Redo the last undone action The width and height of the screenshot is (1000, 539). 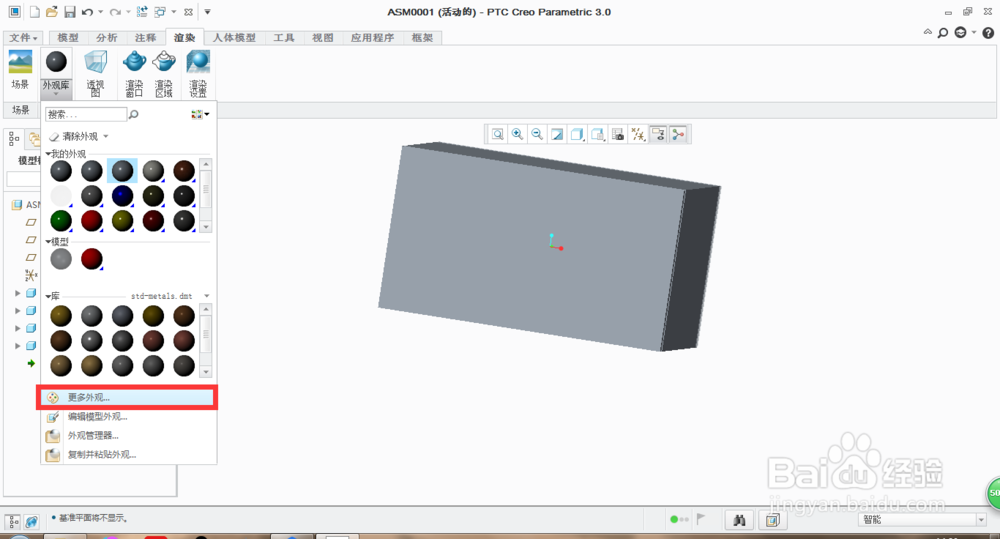click(x=115, y=11)
